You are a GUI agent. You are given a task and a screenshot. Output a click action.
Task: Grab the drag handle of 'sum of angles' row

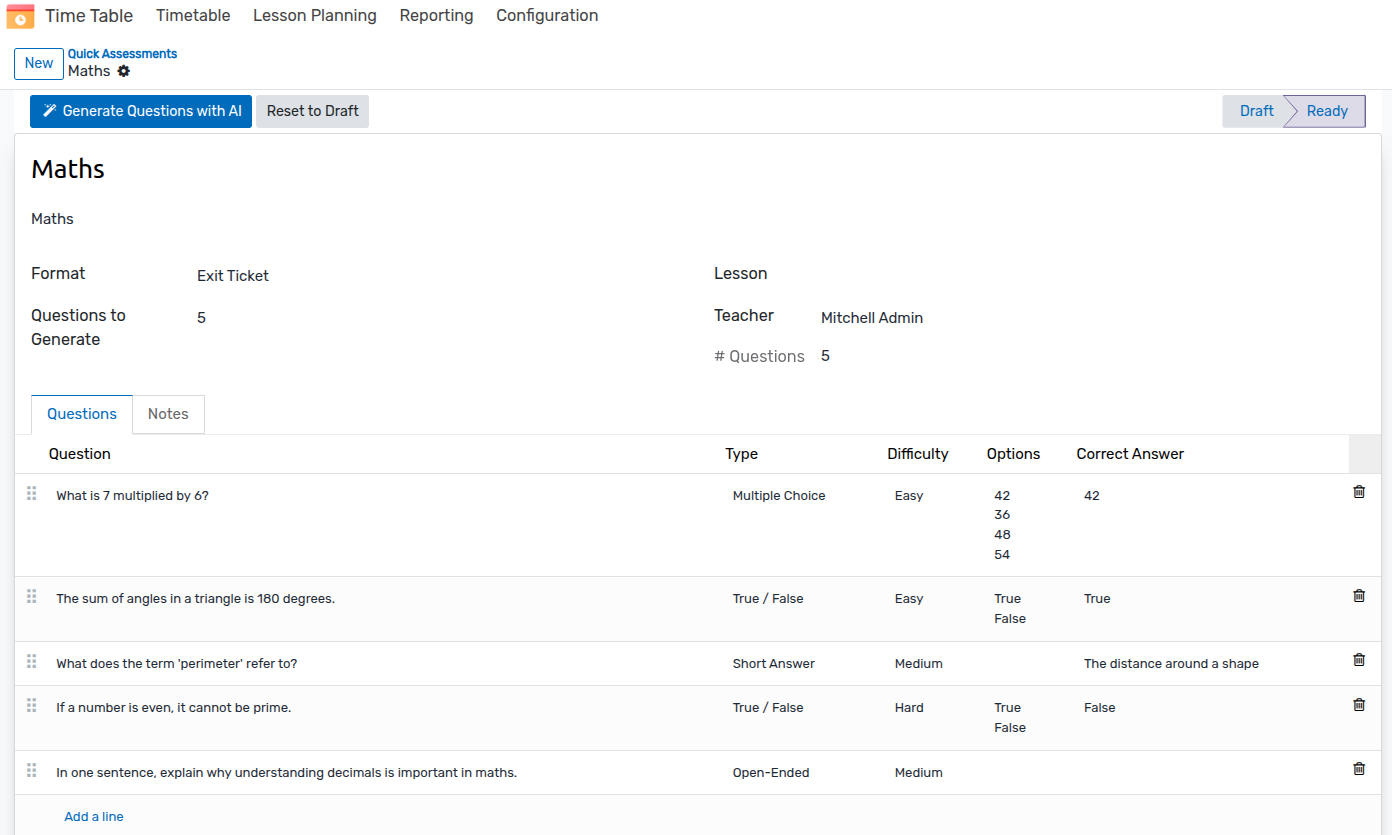[31, 596]
